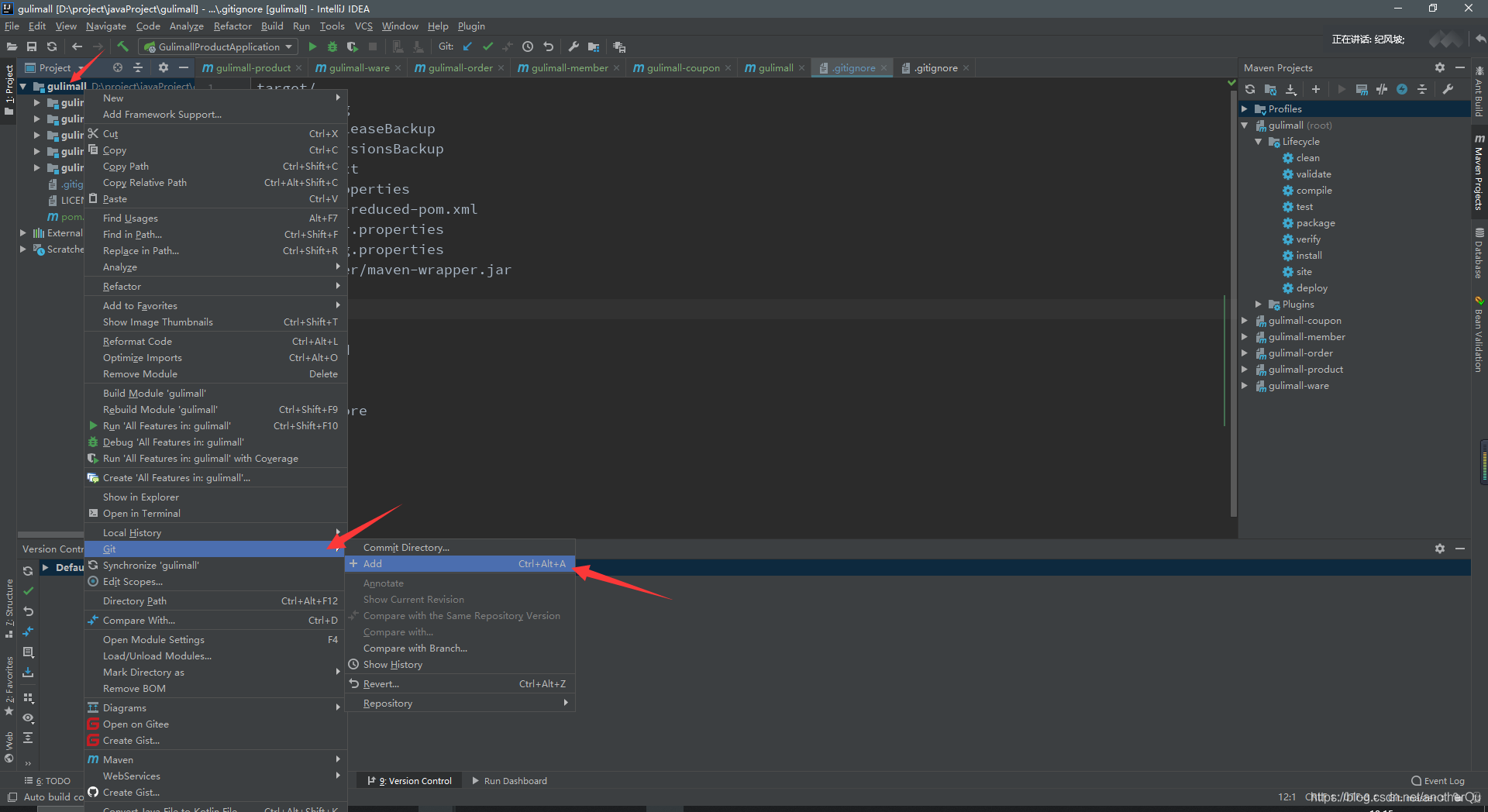
Task: Open Run Dashboard bottom tab
Action: click(x=509, y=781)
